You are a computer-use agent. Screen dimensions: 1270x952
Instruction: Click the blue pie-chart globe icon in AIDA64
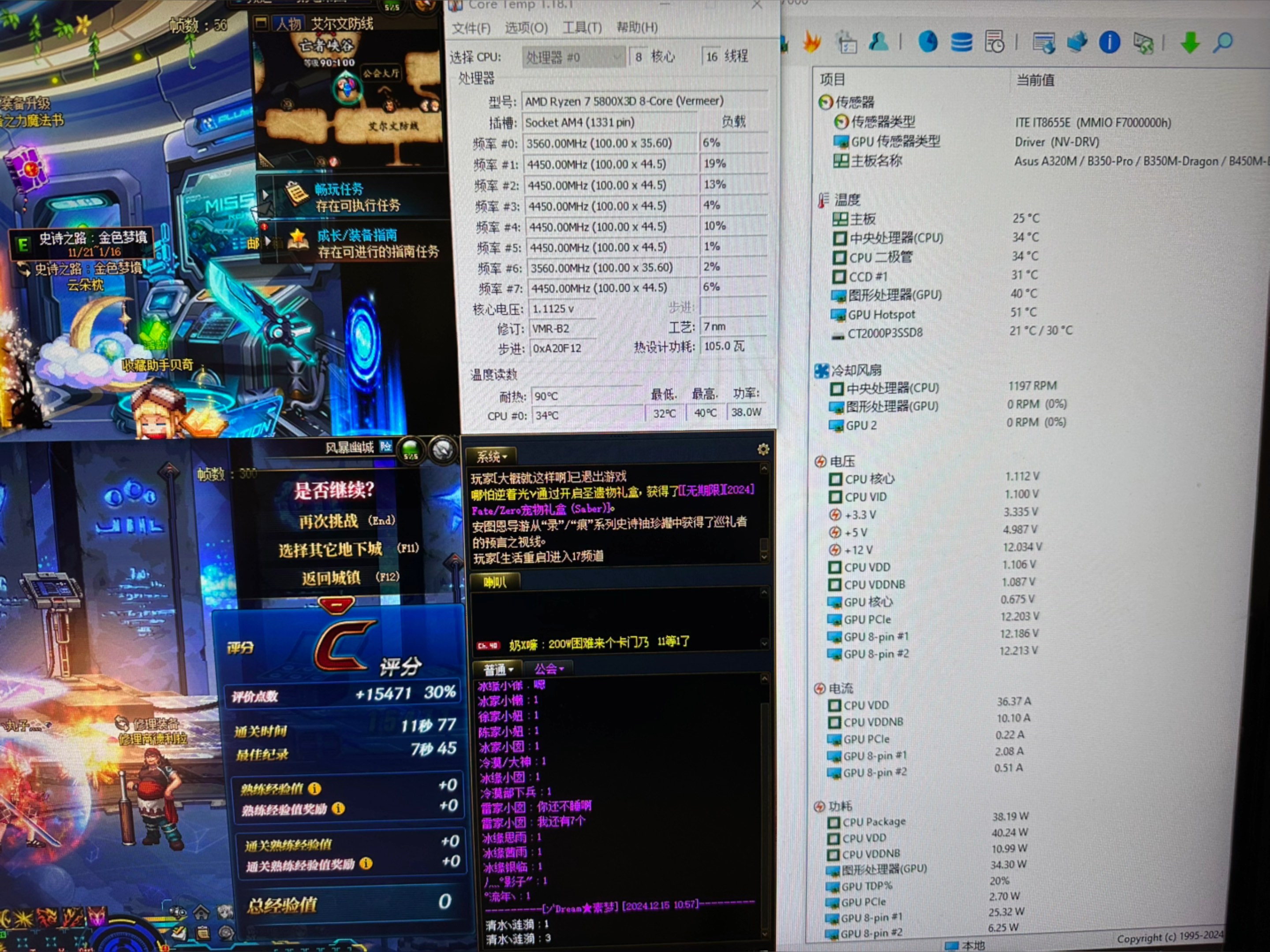928,41
